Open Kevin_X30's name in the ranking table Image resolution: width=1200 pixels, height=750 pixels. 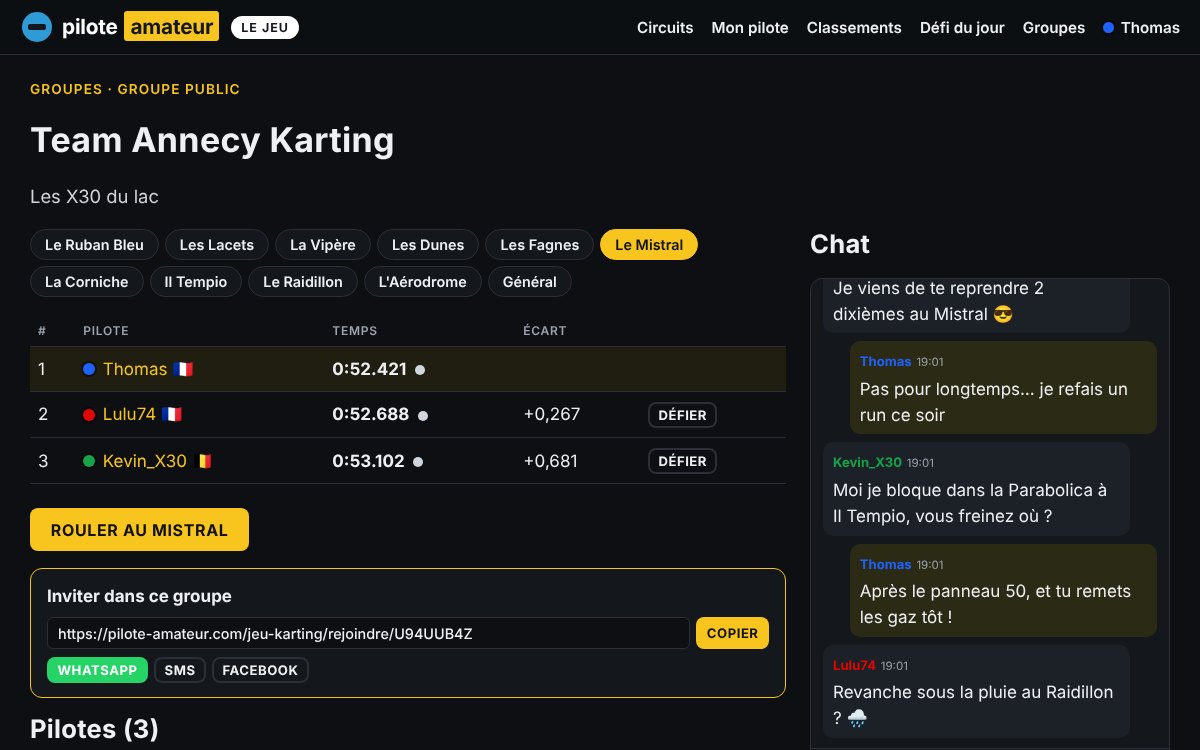point(145,461)
